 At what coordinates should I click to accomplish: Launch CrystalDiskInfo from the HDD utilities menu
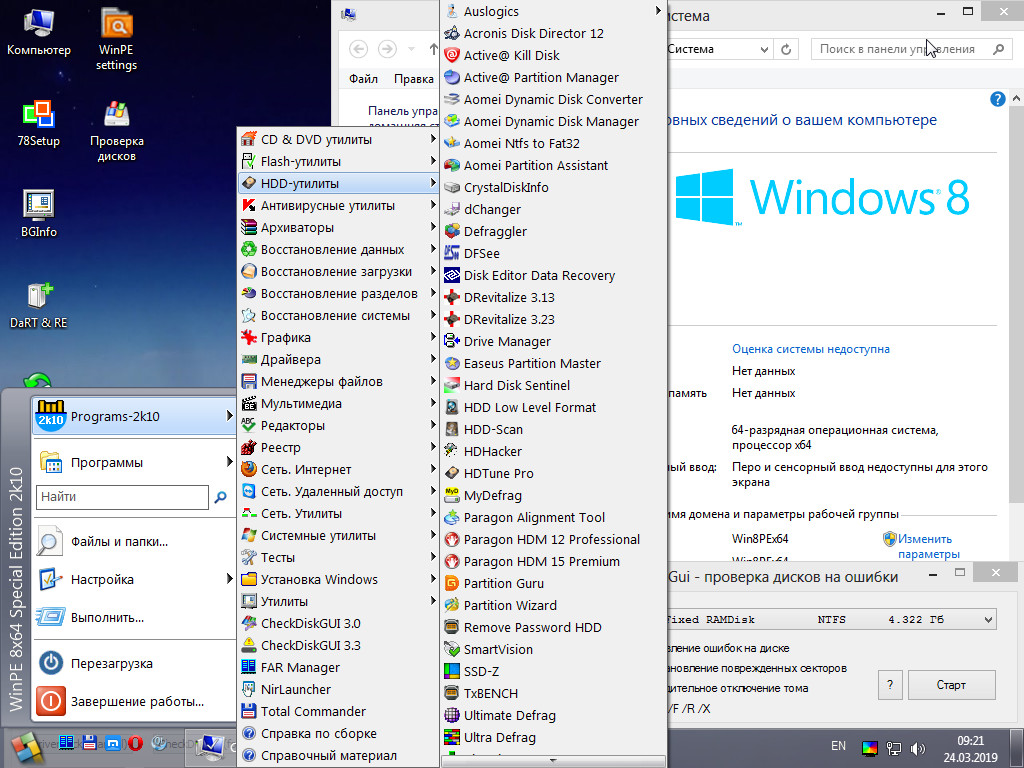click(506, 187)
